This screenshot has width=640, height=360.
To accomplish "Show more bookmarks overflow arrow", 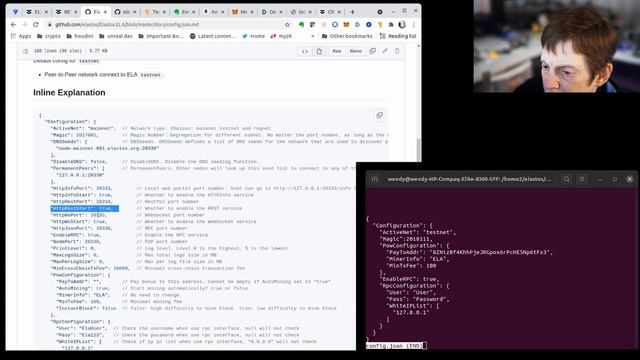I will click(313, 36).
